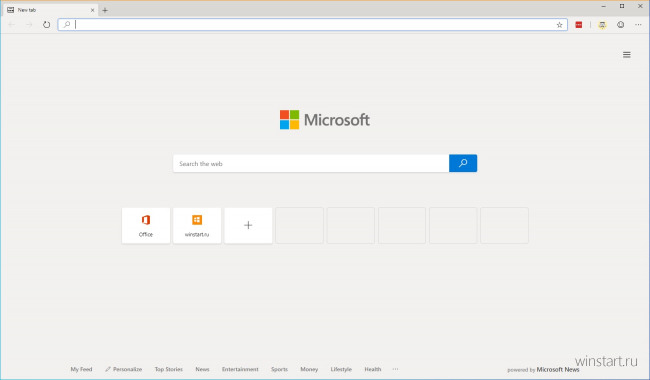This screenshot has width=650, height=380.
Task: Open Money feed category
Action: 309,369
